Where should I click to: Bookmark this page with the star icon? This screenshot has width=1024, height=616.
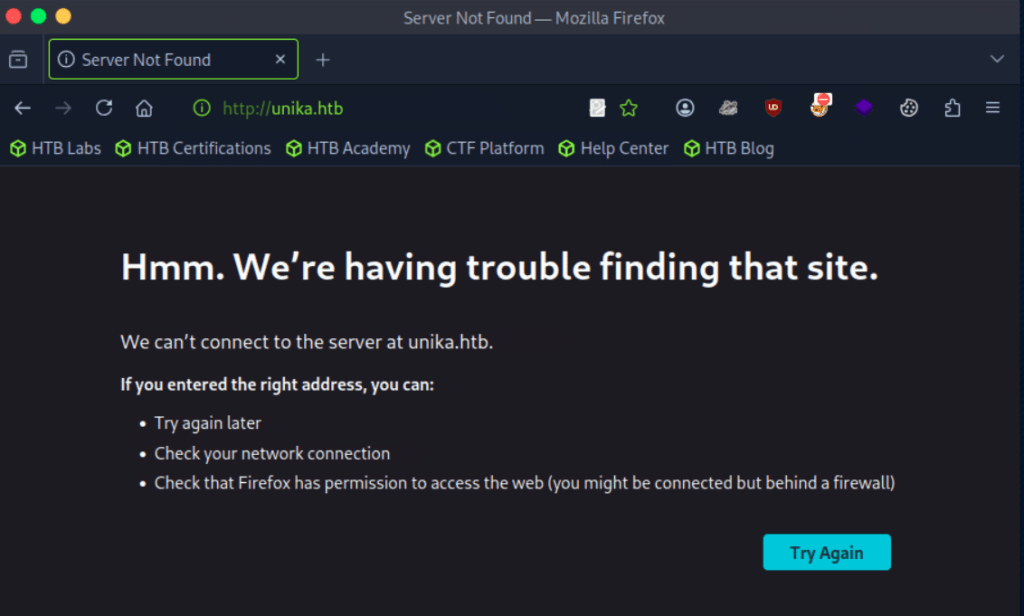coord(628,108)
